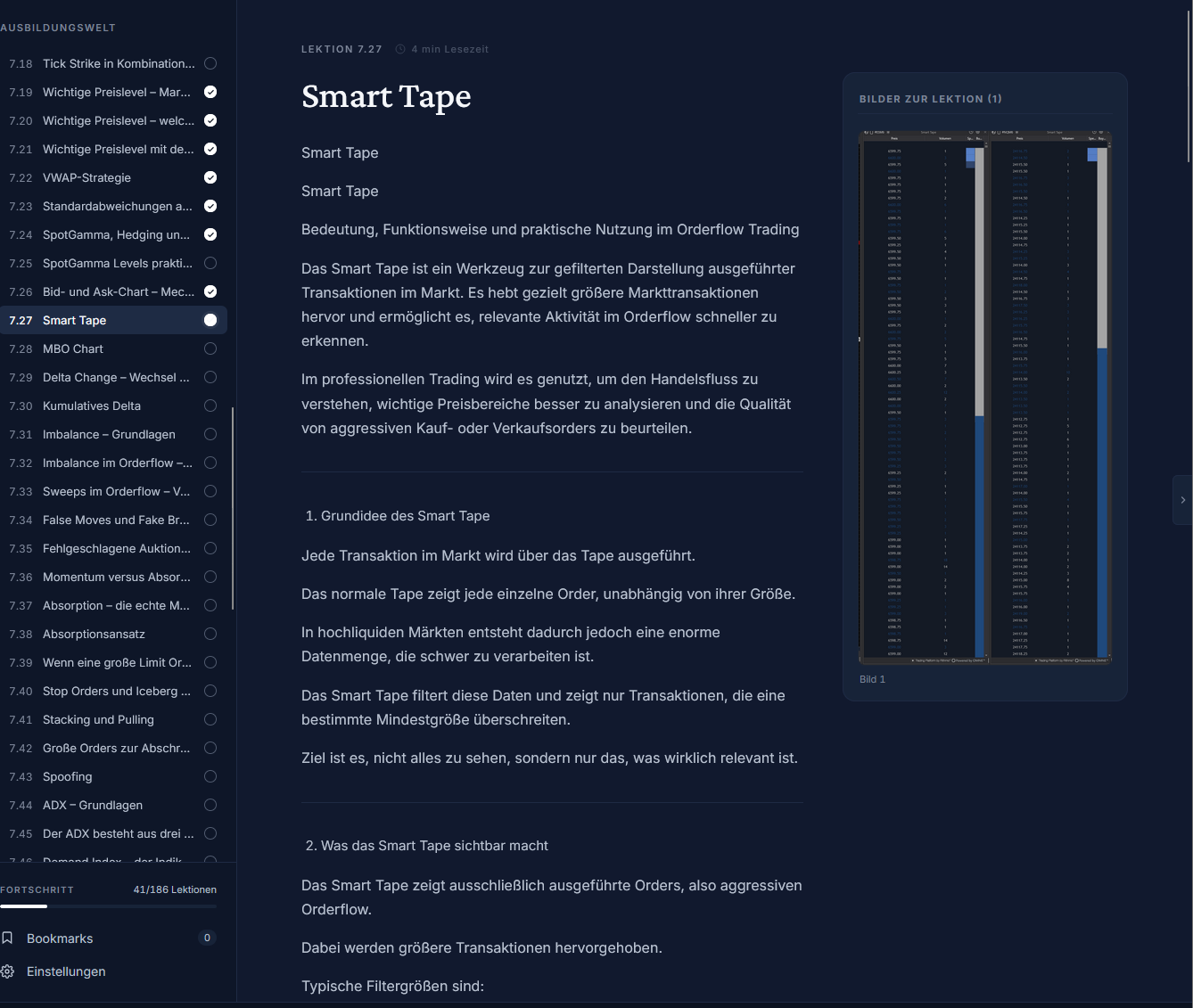Open lesson 7.41 Stacking und Pulling
Viewport: 1193px width, 1008px height.
point(113,719)
